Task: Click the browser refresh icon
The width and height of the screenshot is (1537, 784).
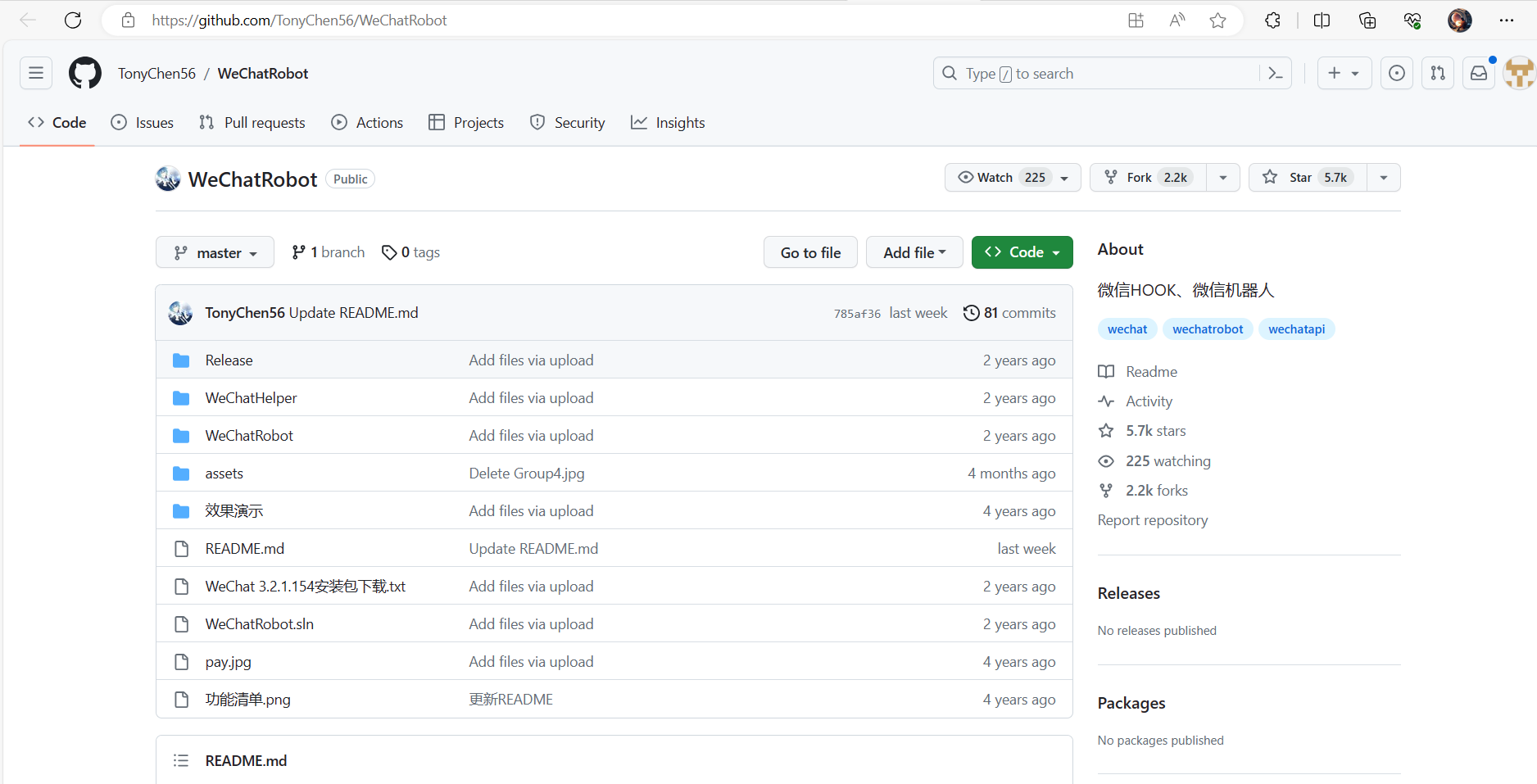Action: pyautogui.click(x=73, y=20)
